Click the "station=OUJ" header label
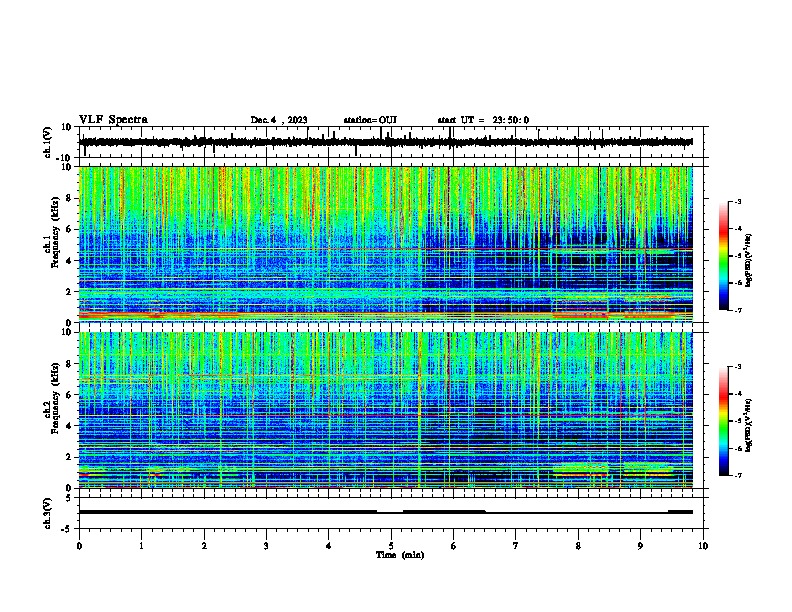The height and width of the screenshot is (612, 792). pos(370,120)
